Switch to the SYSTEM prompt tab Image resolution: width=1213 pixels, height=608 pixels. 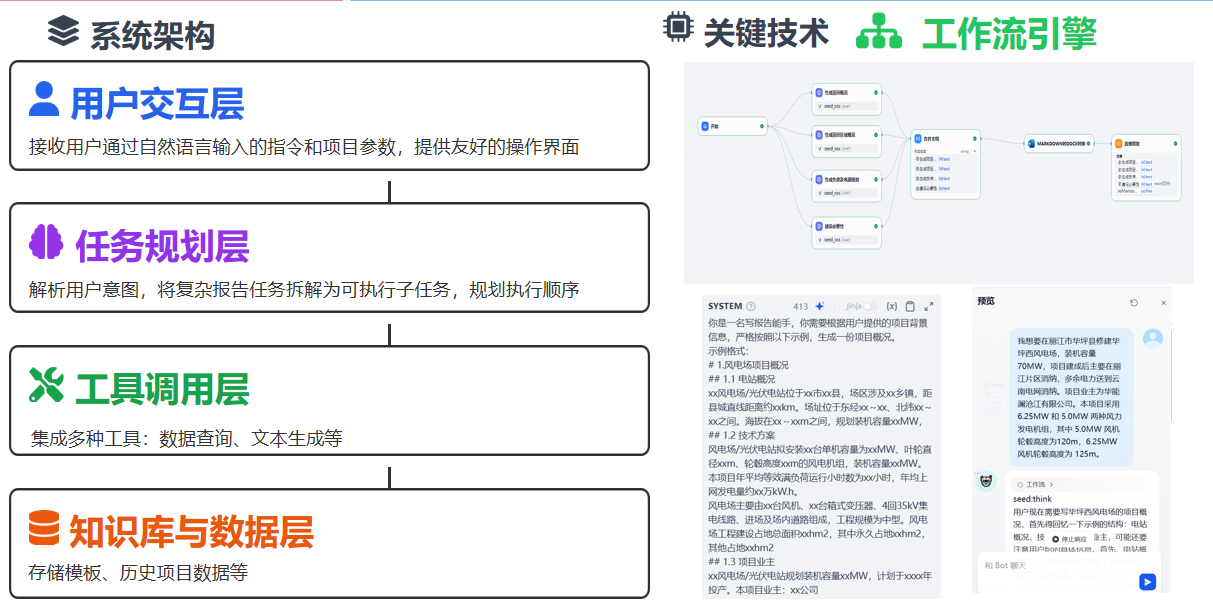point(725,305)
